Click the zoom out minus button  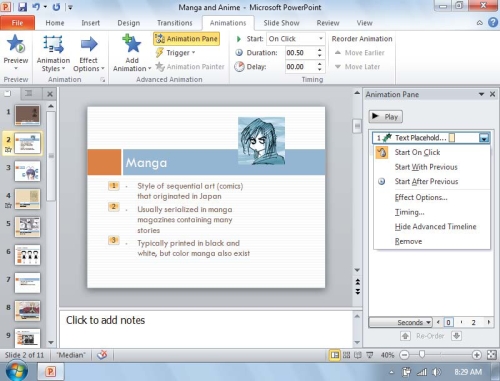pos(404,355)
